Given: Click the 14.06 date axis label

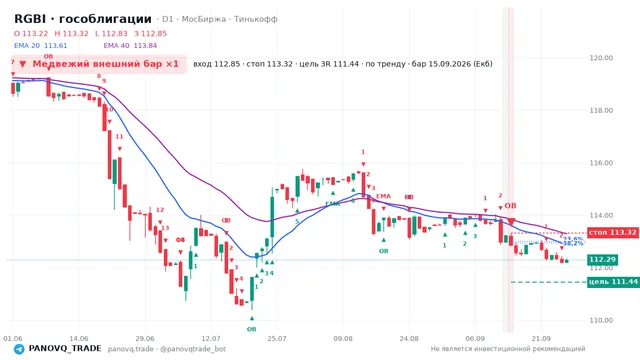Looking at the screenshot, I should coord(79,338).
